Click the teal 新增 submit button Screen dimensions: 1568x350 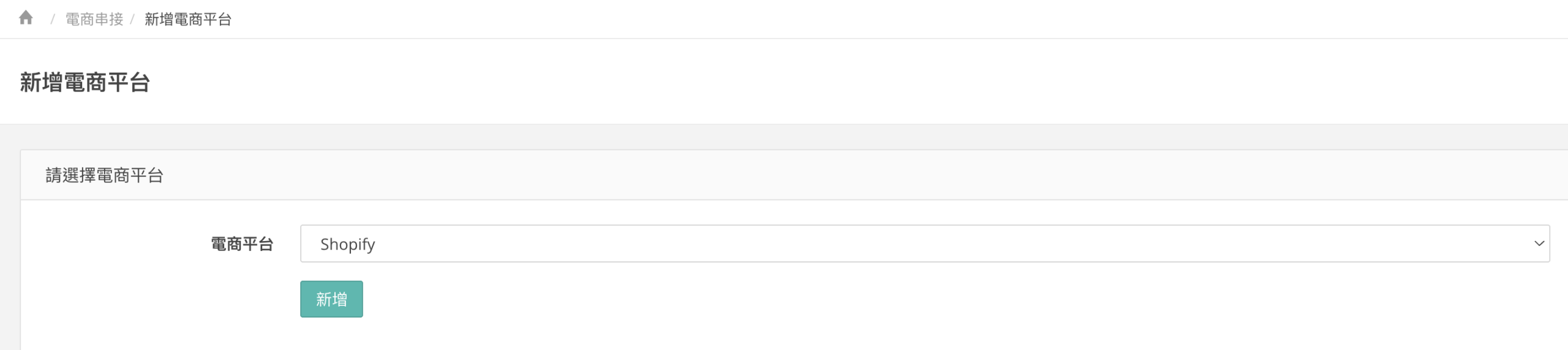(331, 299)
